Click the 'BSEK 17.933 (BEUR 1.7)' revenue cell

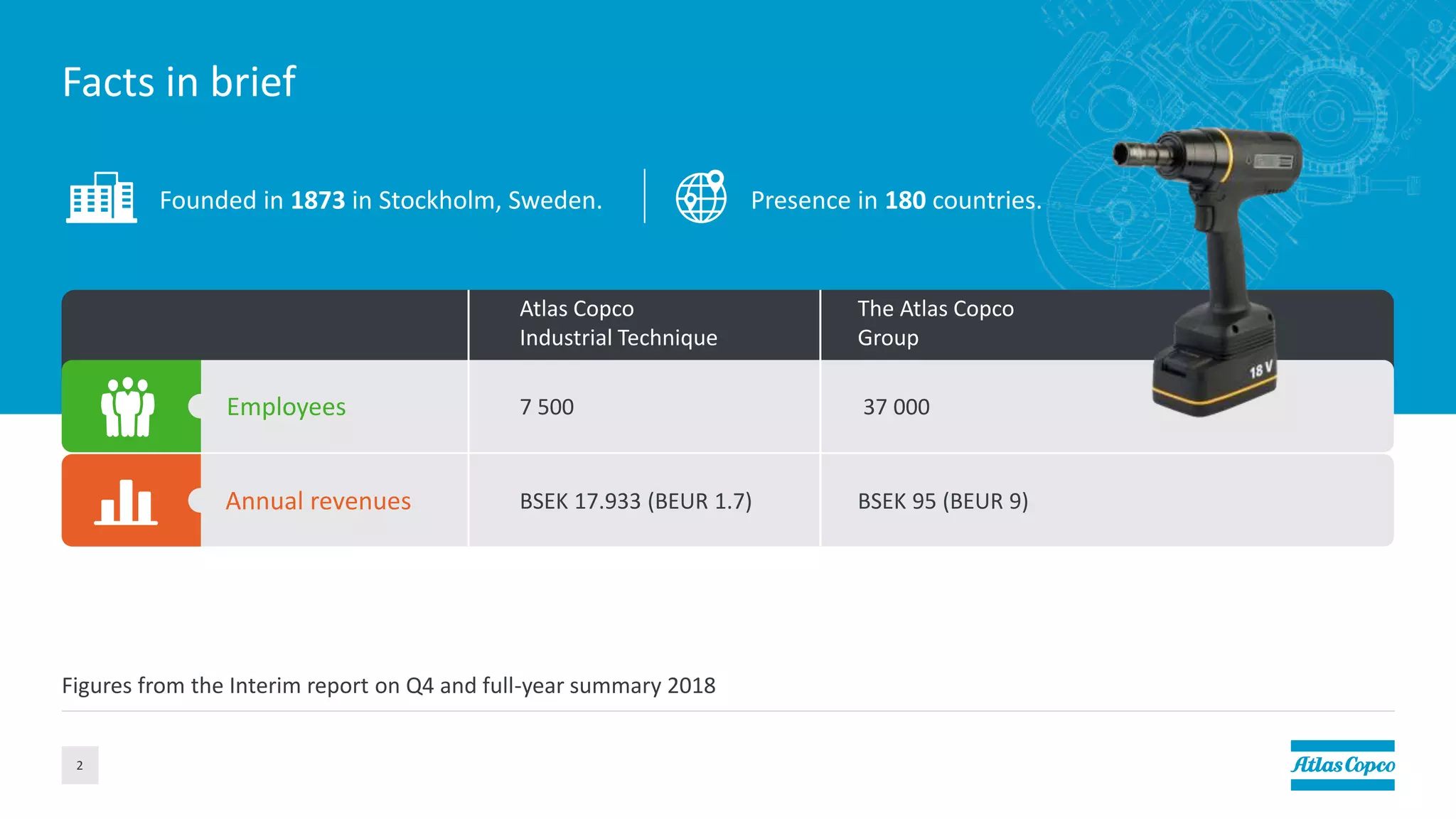(636, 501)
